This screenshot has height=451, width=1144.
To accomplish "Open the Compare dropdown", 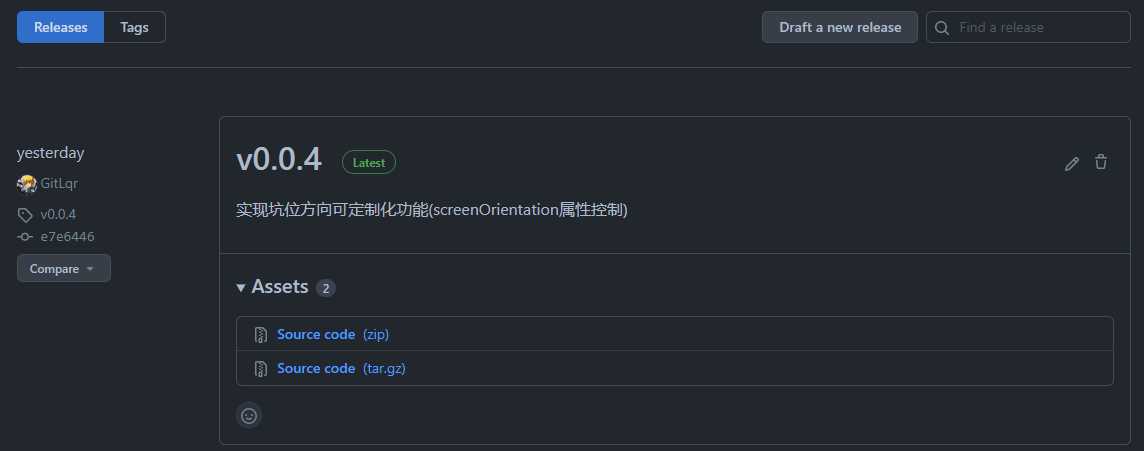I will pos(64,268).
